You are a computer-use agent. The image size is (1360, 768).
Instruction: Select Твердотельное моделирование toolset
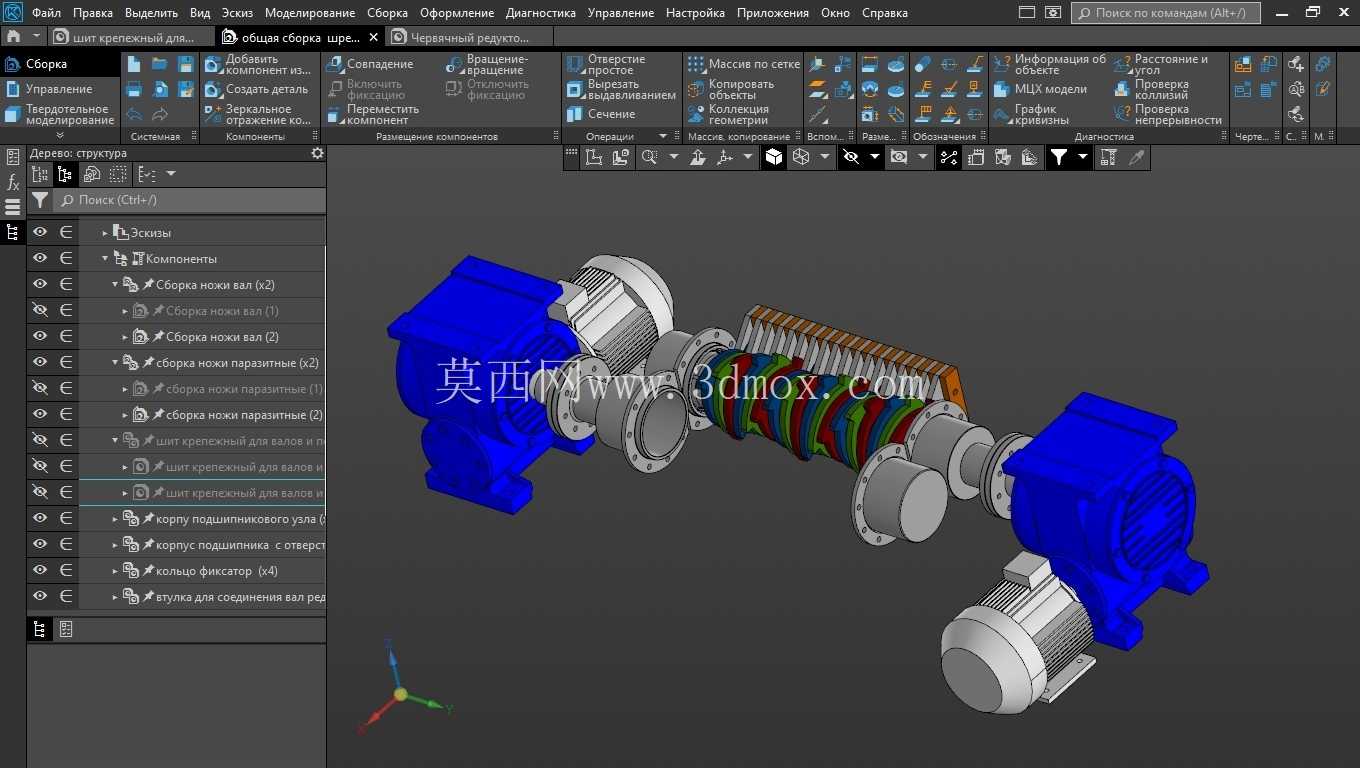(x=60, y=114)
